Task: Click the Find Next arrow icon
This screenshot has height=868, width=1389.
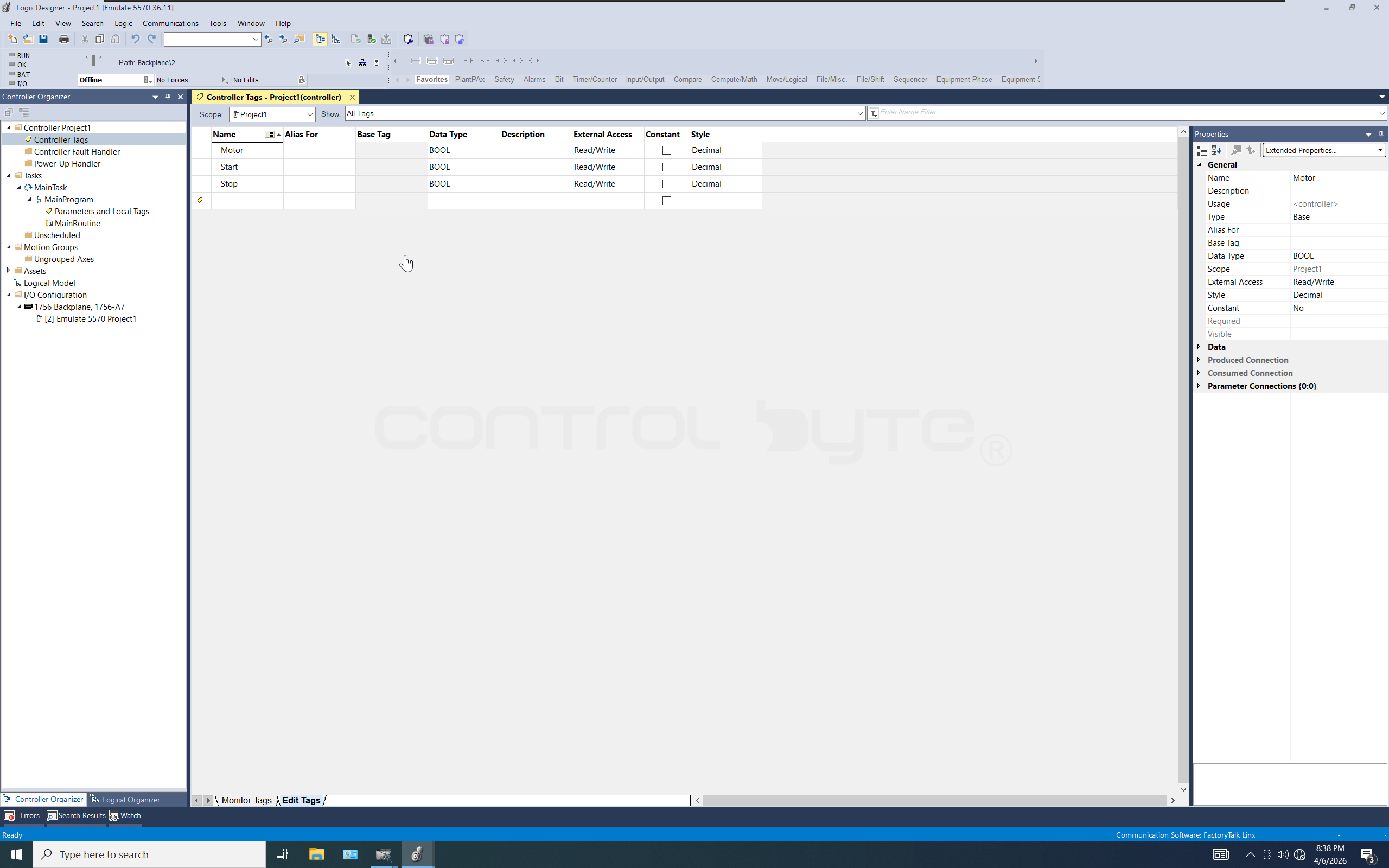Action: 283,39
